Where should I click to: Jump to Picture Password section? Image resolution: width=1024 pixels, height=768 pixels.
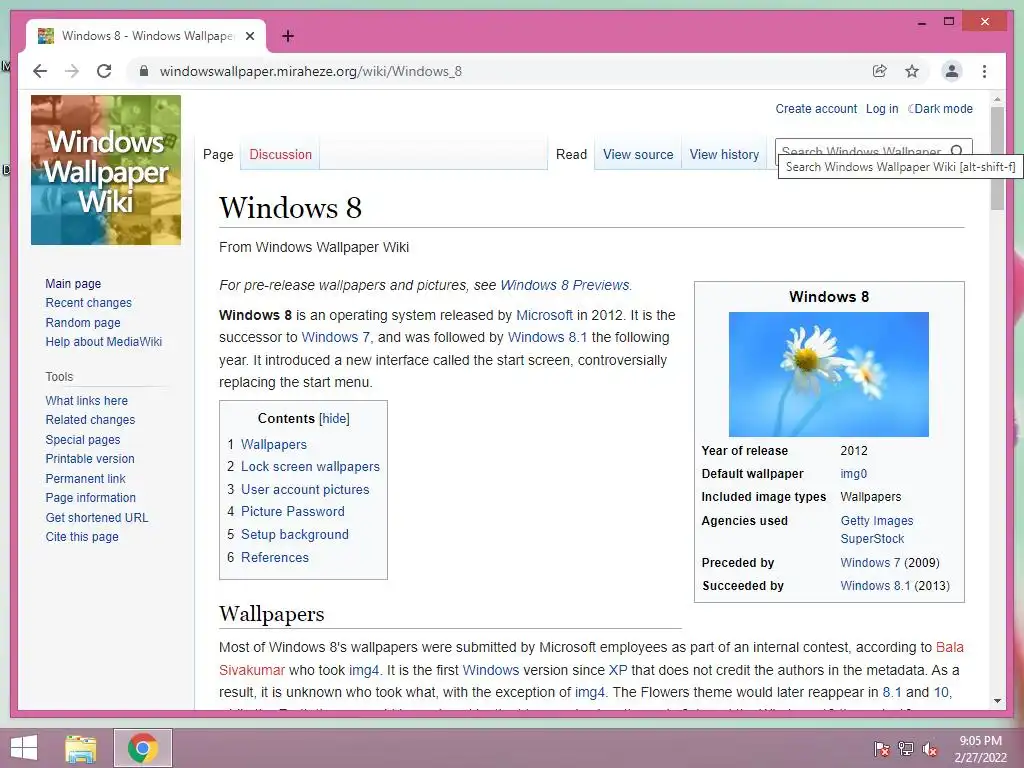coord(293,511)
